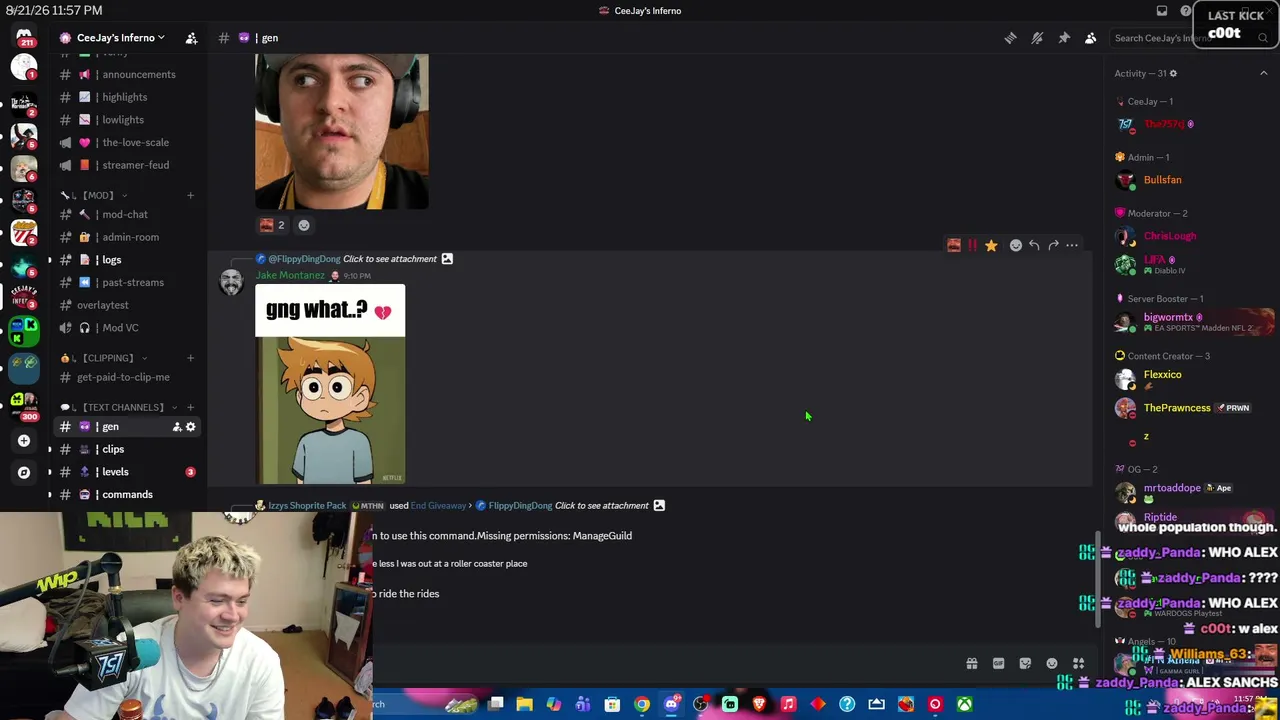The width and height of the screenshot is (1280, 720).
Task: Add the star reaction to hovered message
Action: (x=991, y=245)
